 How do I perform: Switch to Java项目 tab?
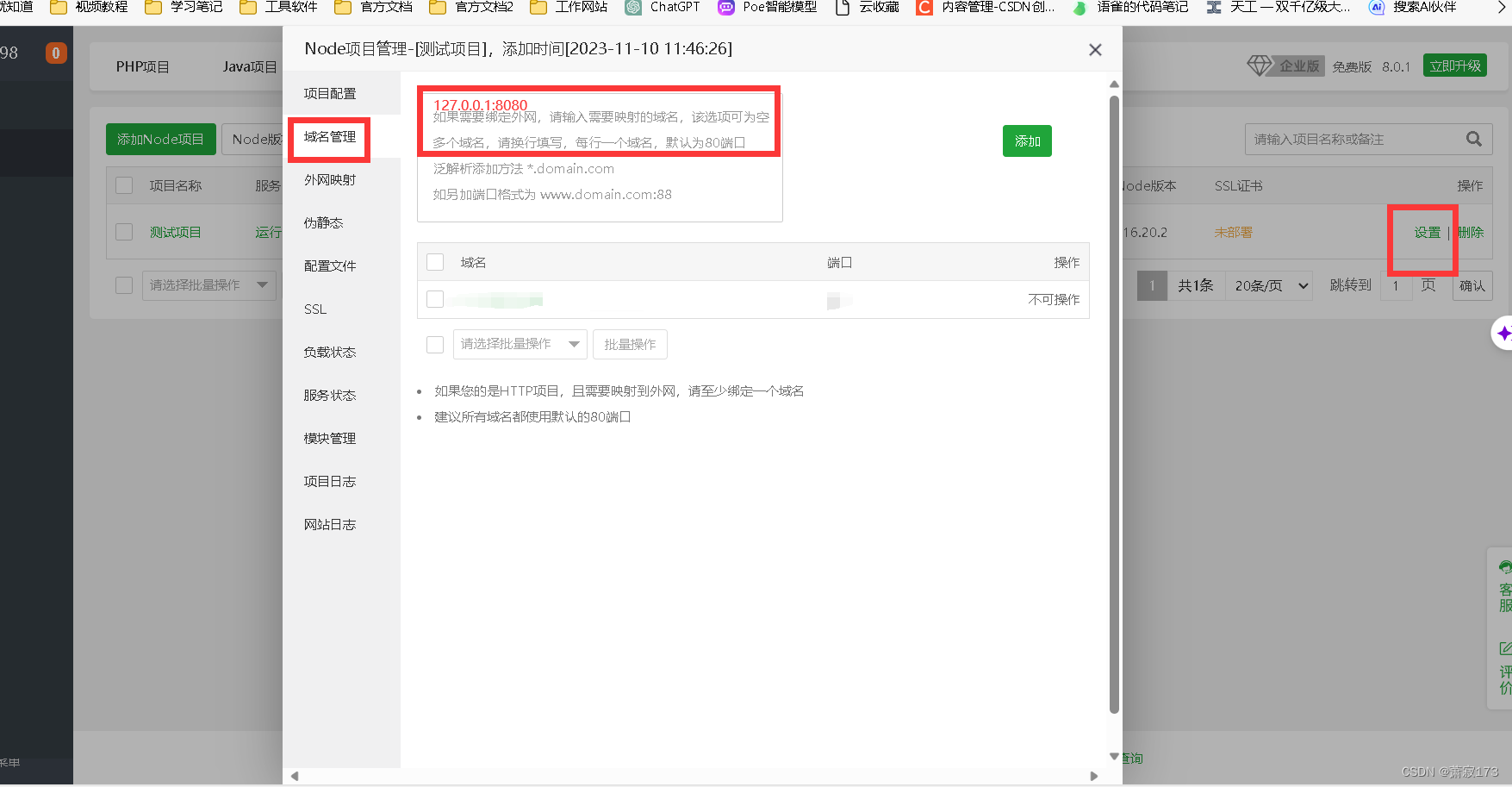[x=250, y=66]
